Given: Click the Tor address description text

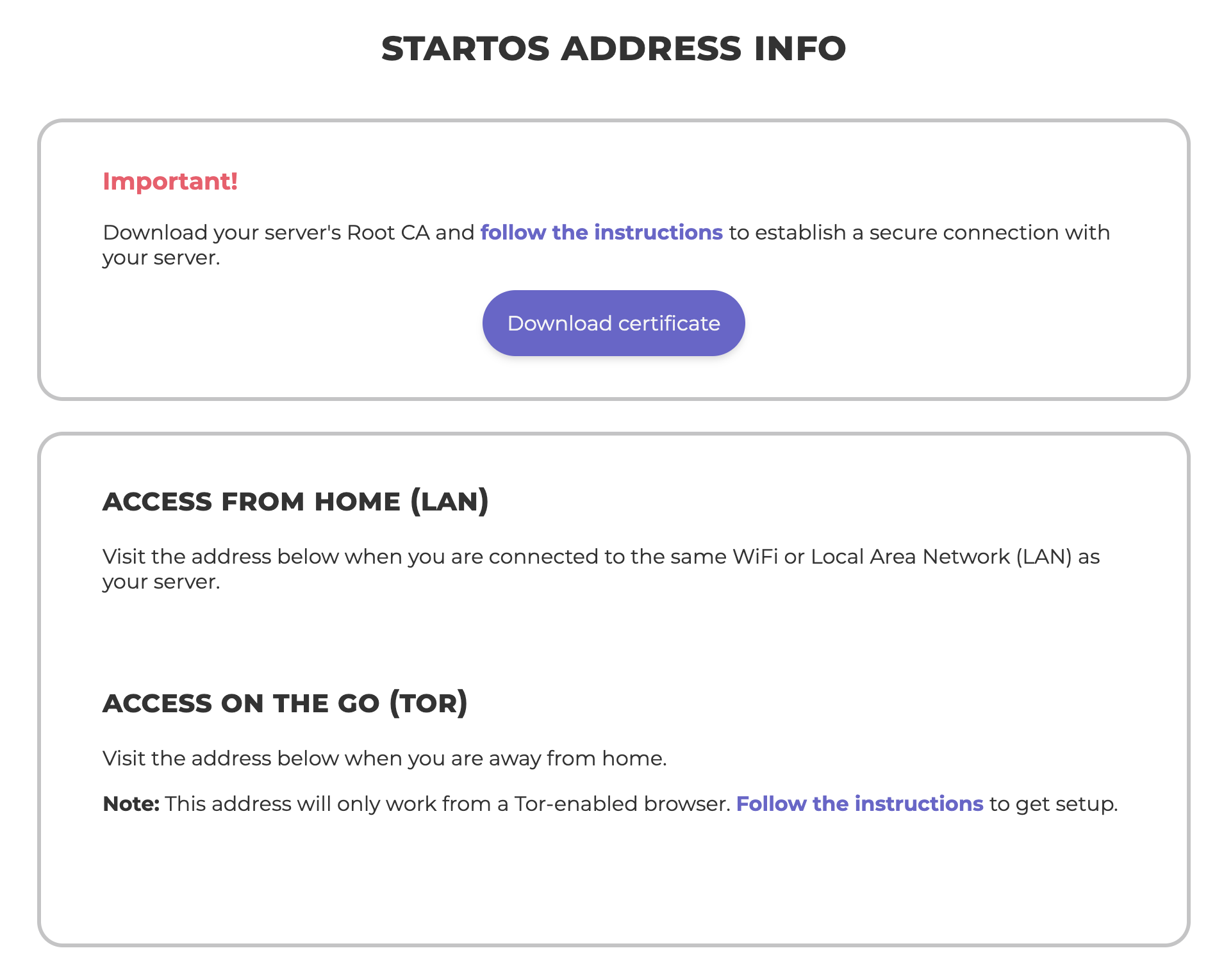Looking at the screenshot, I should pos(385,758).
